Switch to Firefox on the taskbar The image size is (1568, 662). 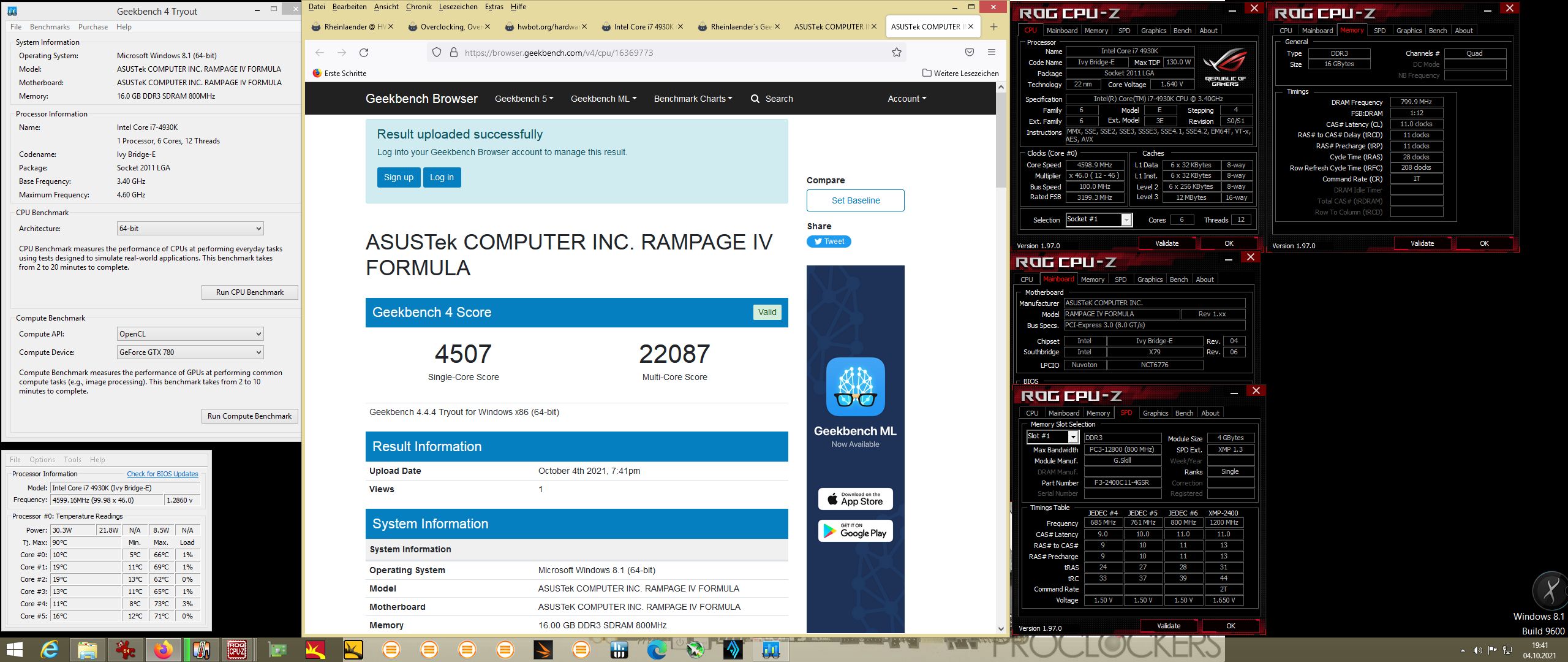[x=163, y=650]
